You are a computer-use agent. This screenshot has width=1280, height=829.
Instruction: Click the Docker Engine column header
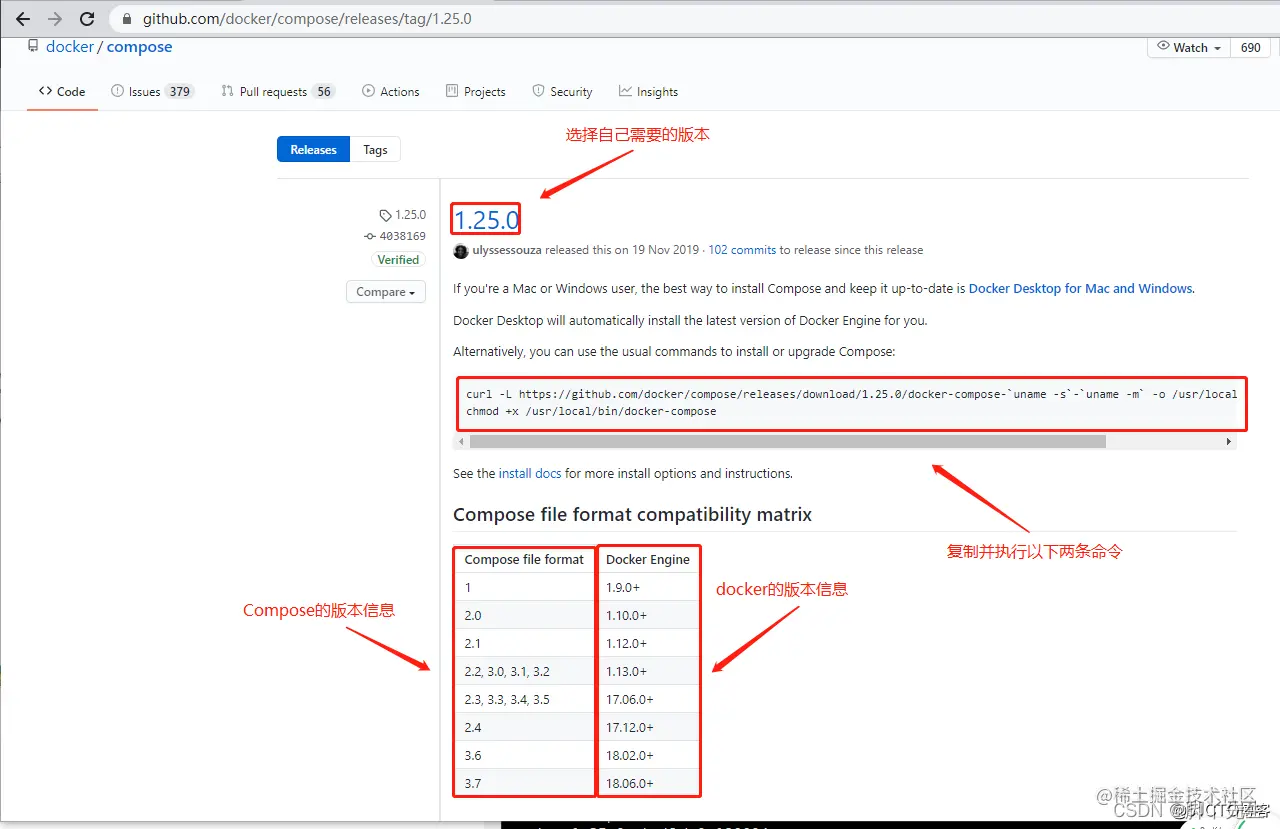coord(648,560)
